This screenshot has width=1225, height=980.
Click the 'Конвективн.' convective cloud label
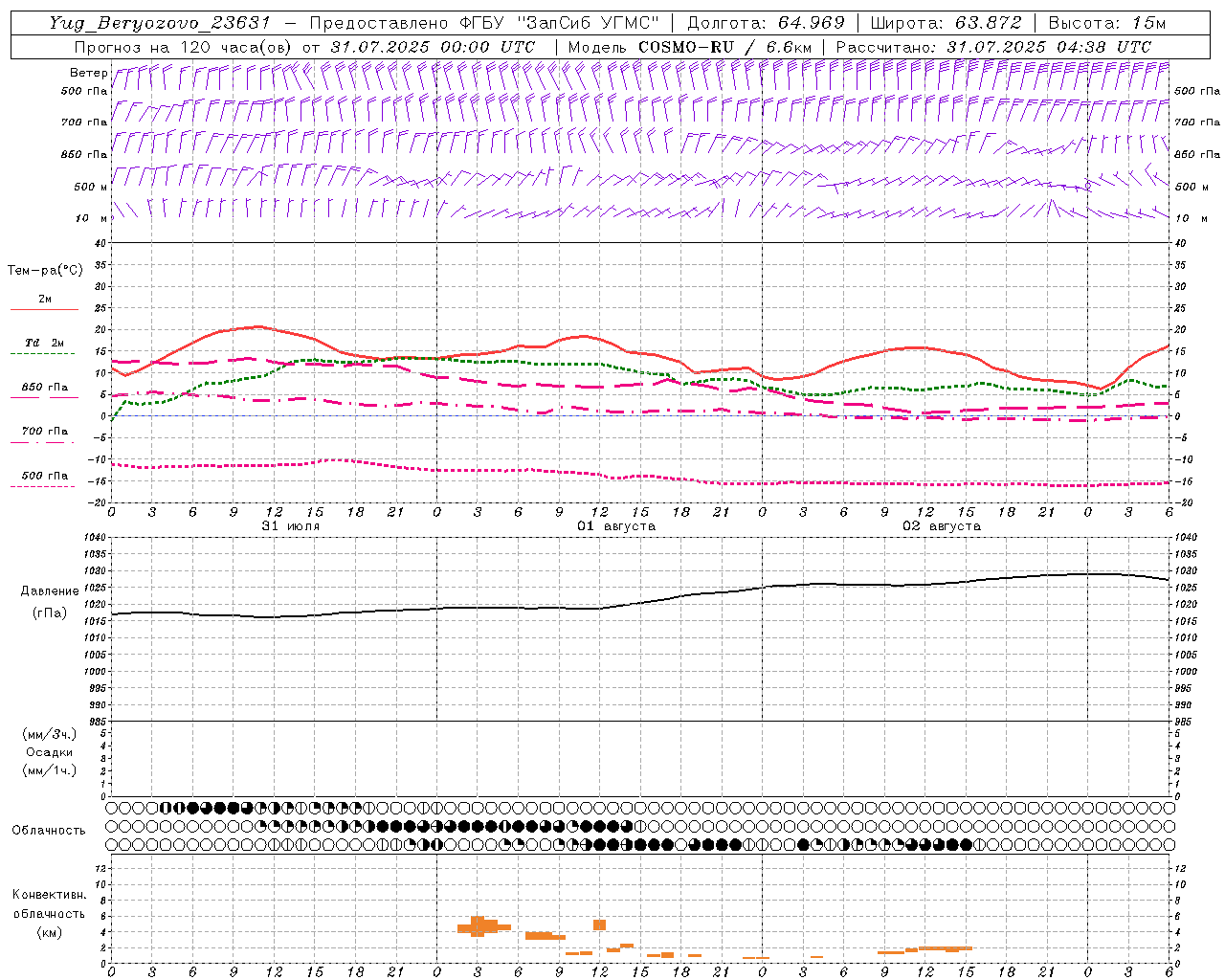pyautogui.click(x=50, y=895)
